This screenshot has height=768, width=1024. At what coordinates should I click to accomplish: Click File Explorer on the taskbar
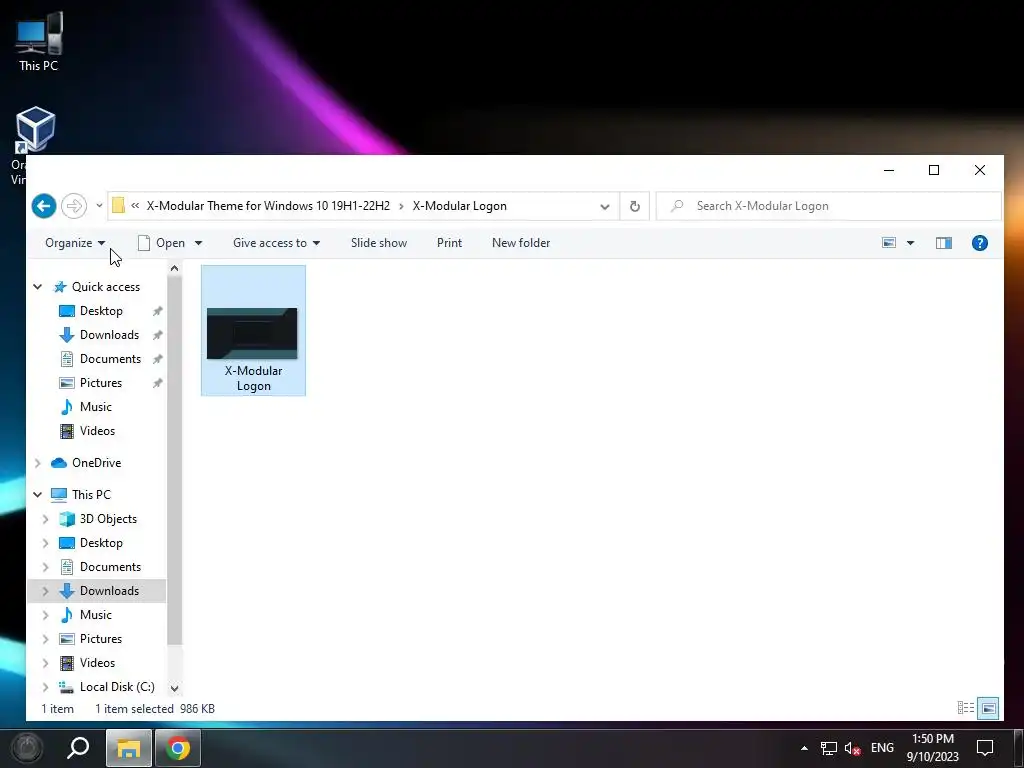[x=129, y=748]
